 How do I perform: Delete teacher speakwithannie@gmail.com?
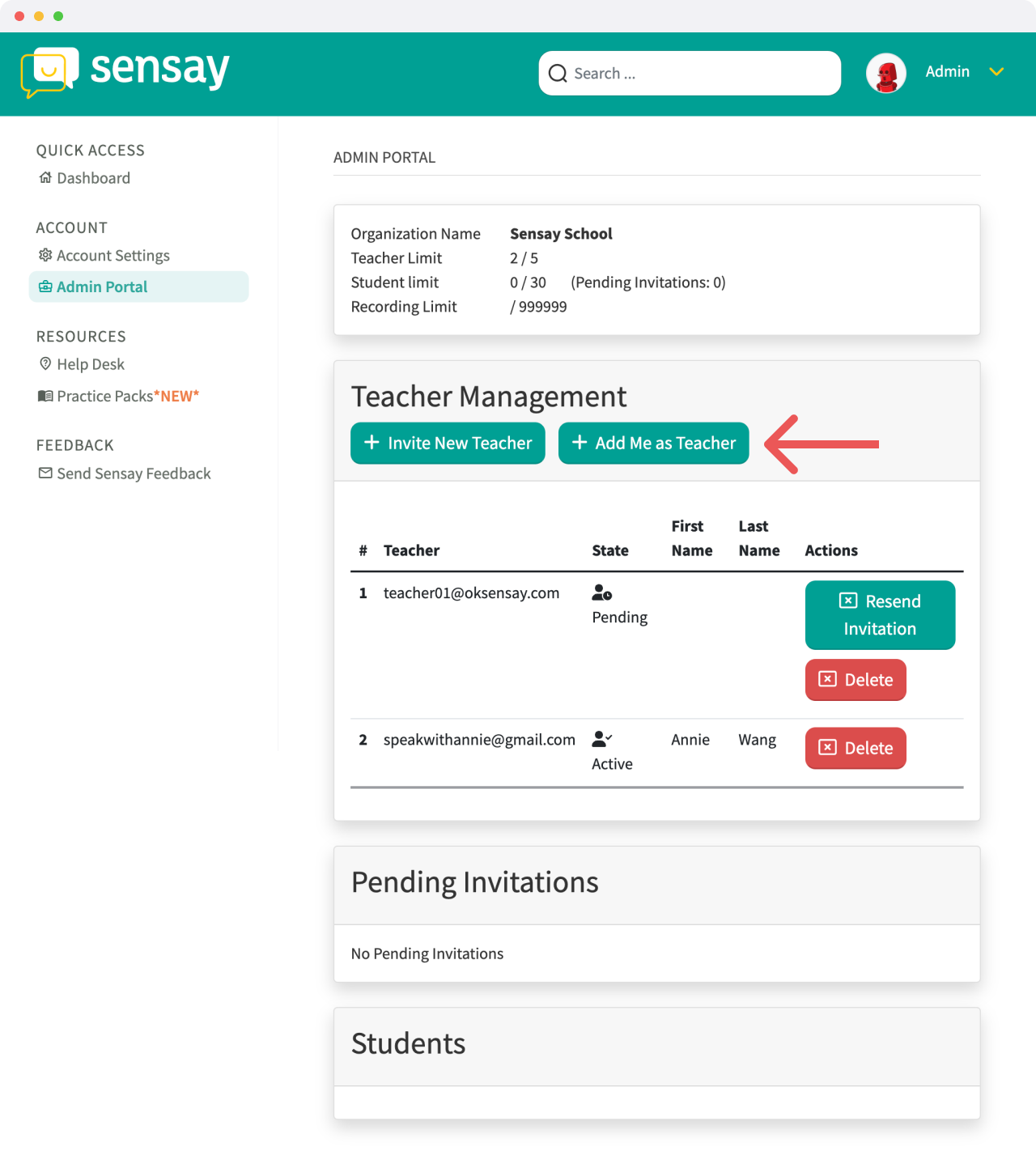point(856,748)
